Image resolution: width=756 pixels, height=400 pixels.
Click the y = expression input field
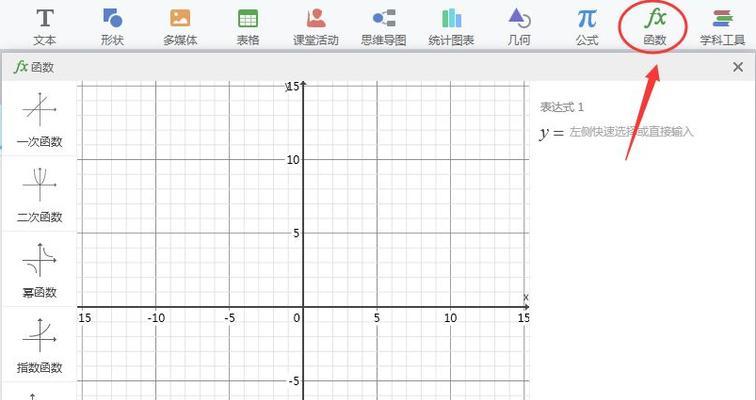(631, 132)
